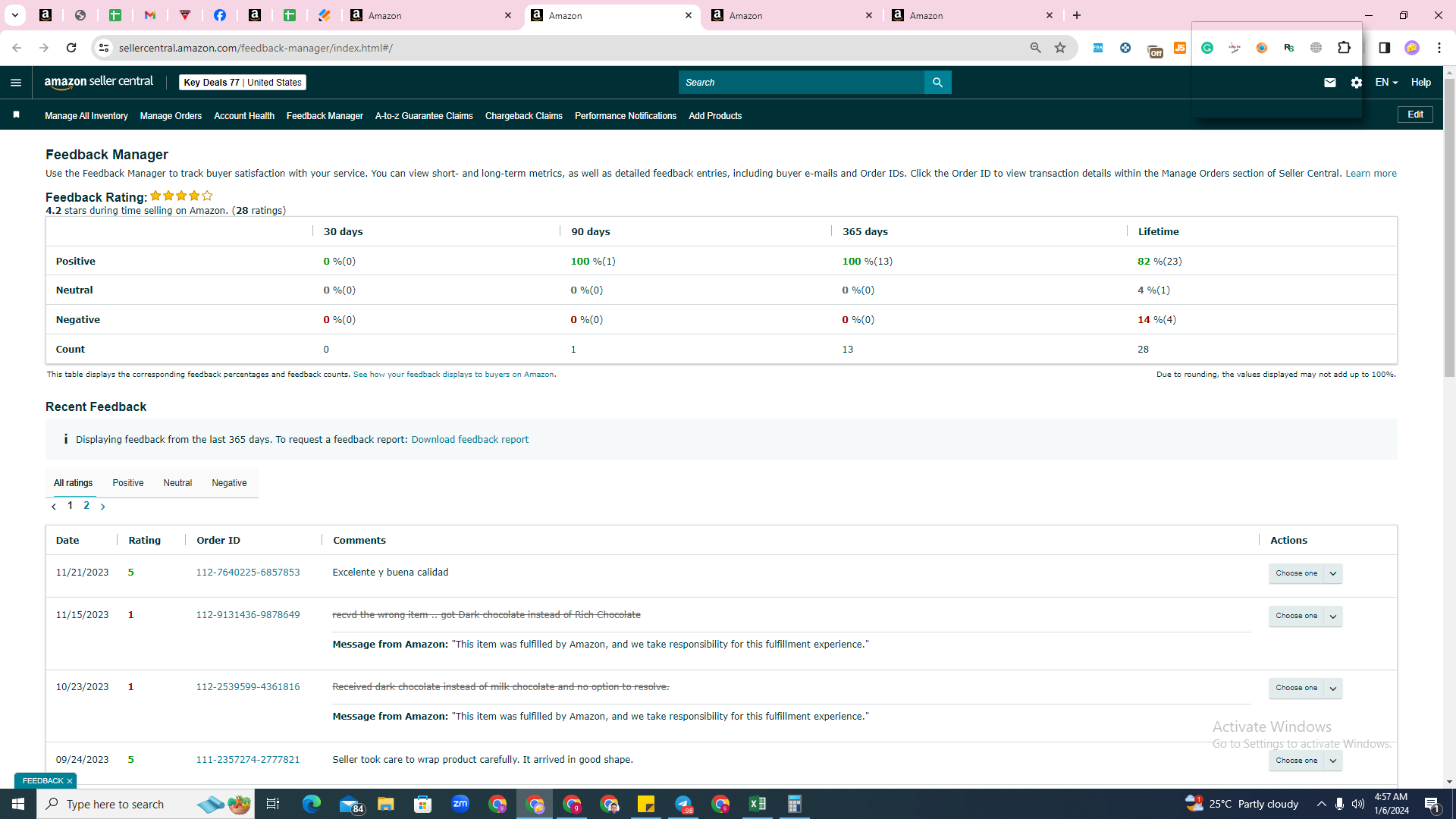The image size is (1456, 819).
Task: Switch to the Neutral ratings tab
Action: click(x=177, y=483)
